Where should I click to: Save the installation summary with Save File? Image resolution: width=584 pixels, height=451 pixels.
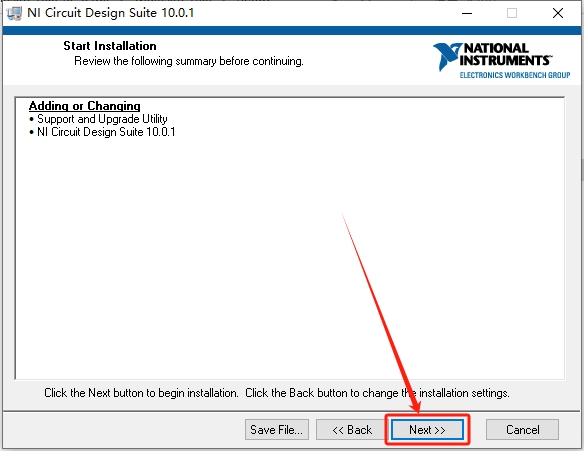(x=277, y=430)
